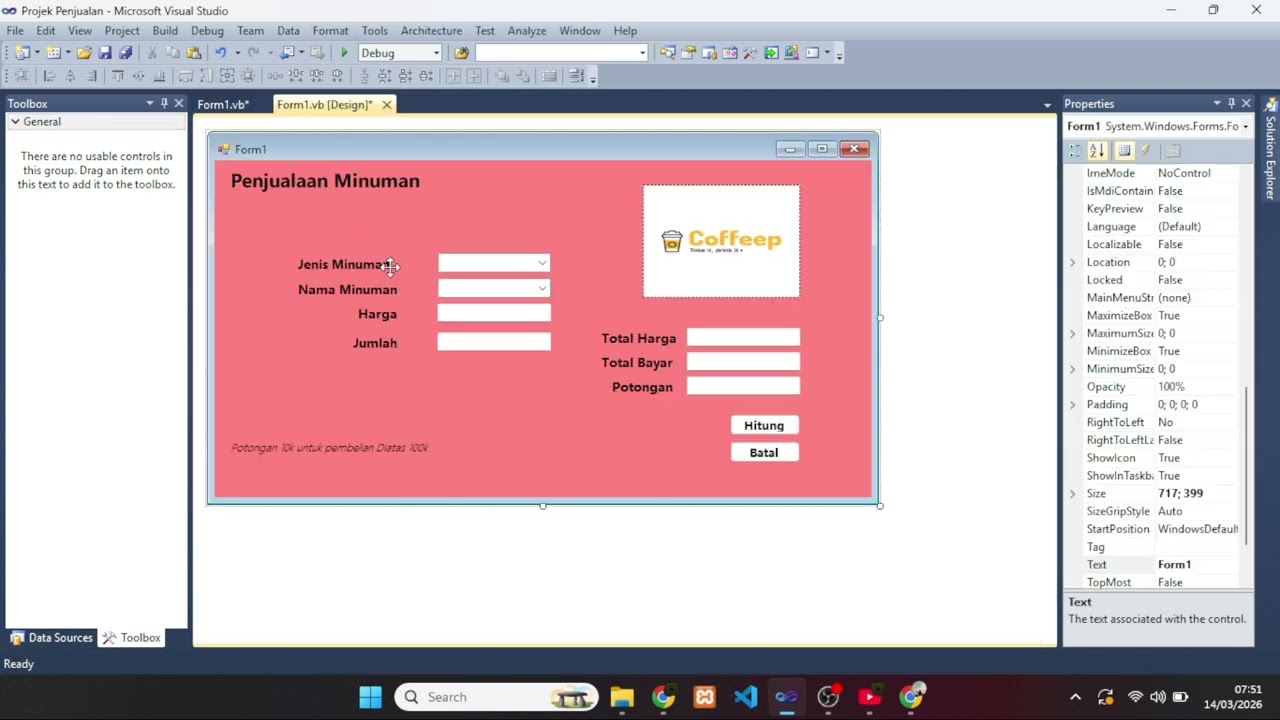Click the Windows Start button
The height and width of the screenshot is (720, 1280).
point(370,697)
